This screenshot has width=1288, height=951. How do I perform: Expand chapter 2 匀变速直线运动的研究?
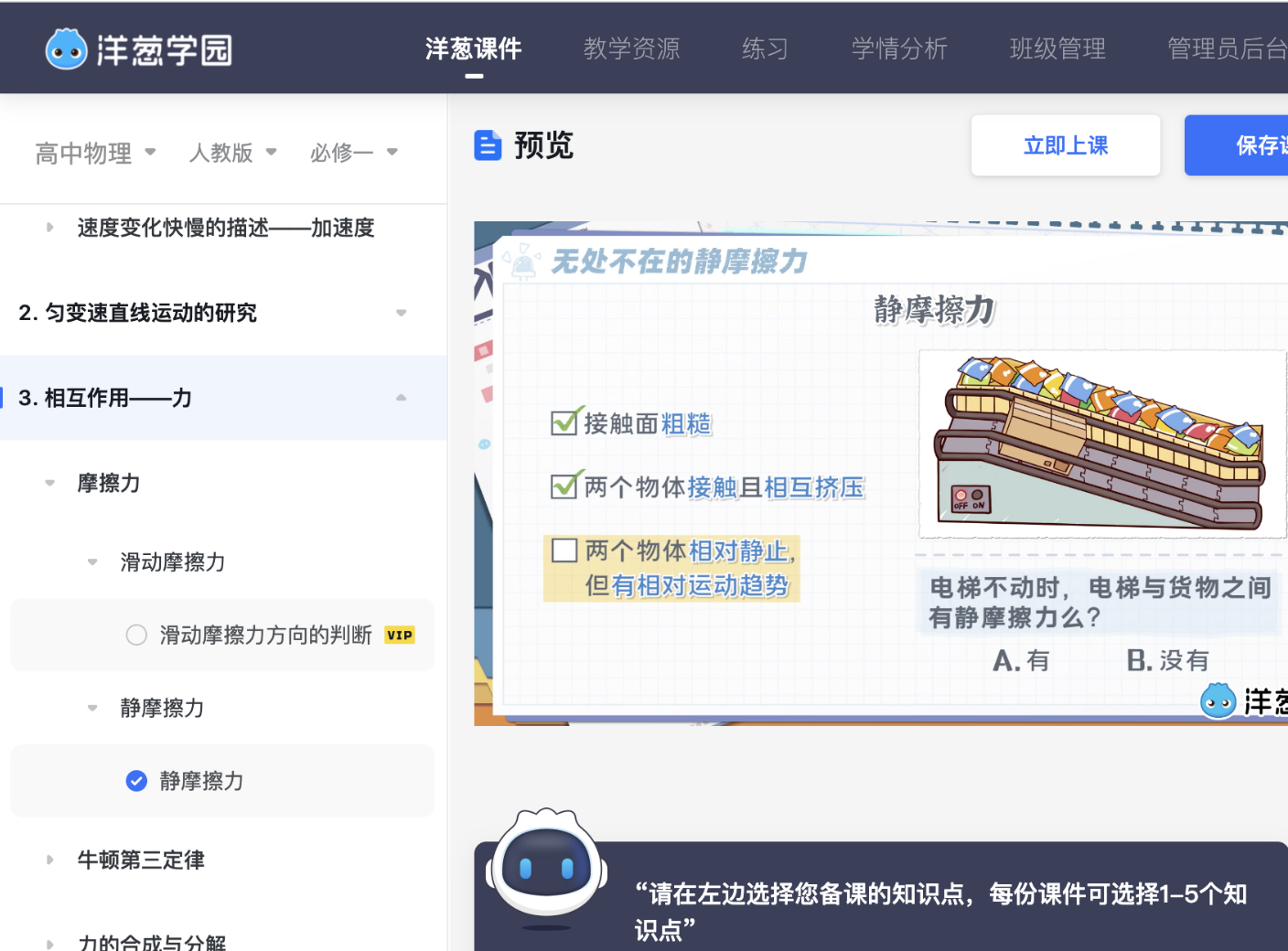pos(401,313)
